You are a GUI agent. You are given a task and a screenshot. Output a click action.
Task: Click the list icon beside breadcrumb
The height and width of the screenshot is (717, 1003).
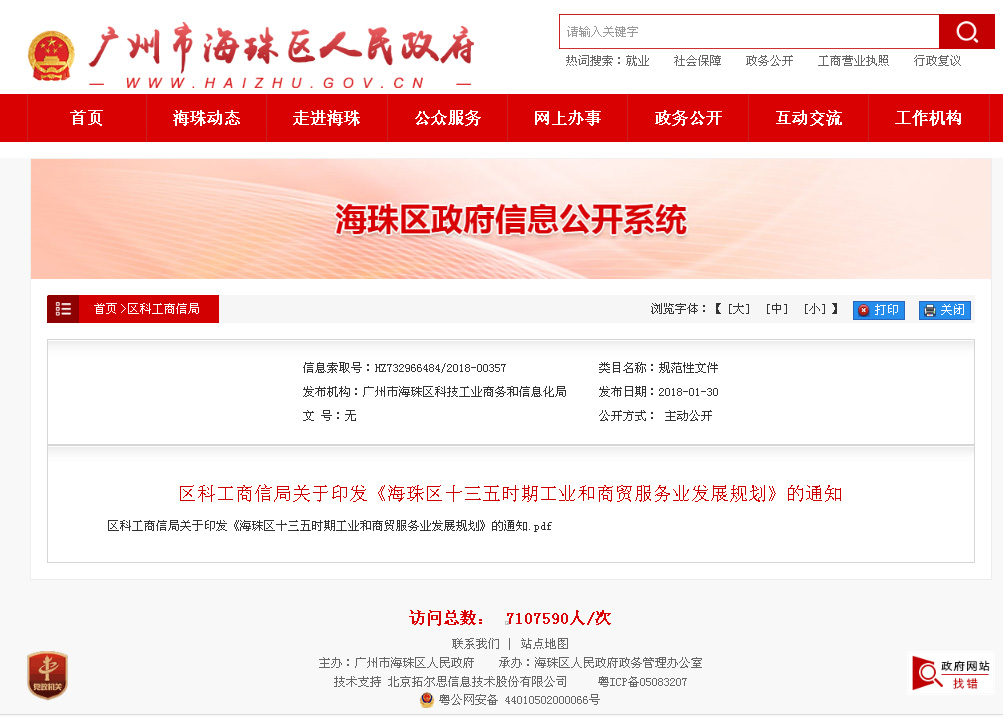(63, 309)
